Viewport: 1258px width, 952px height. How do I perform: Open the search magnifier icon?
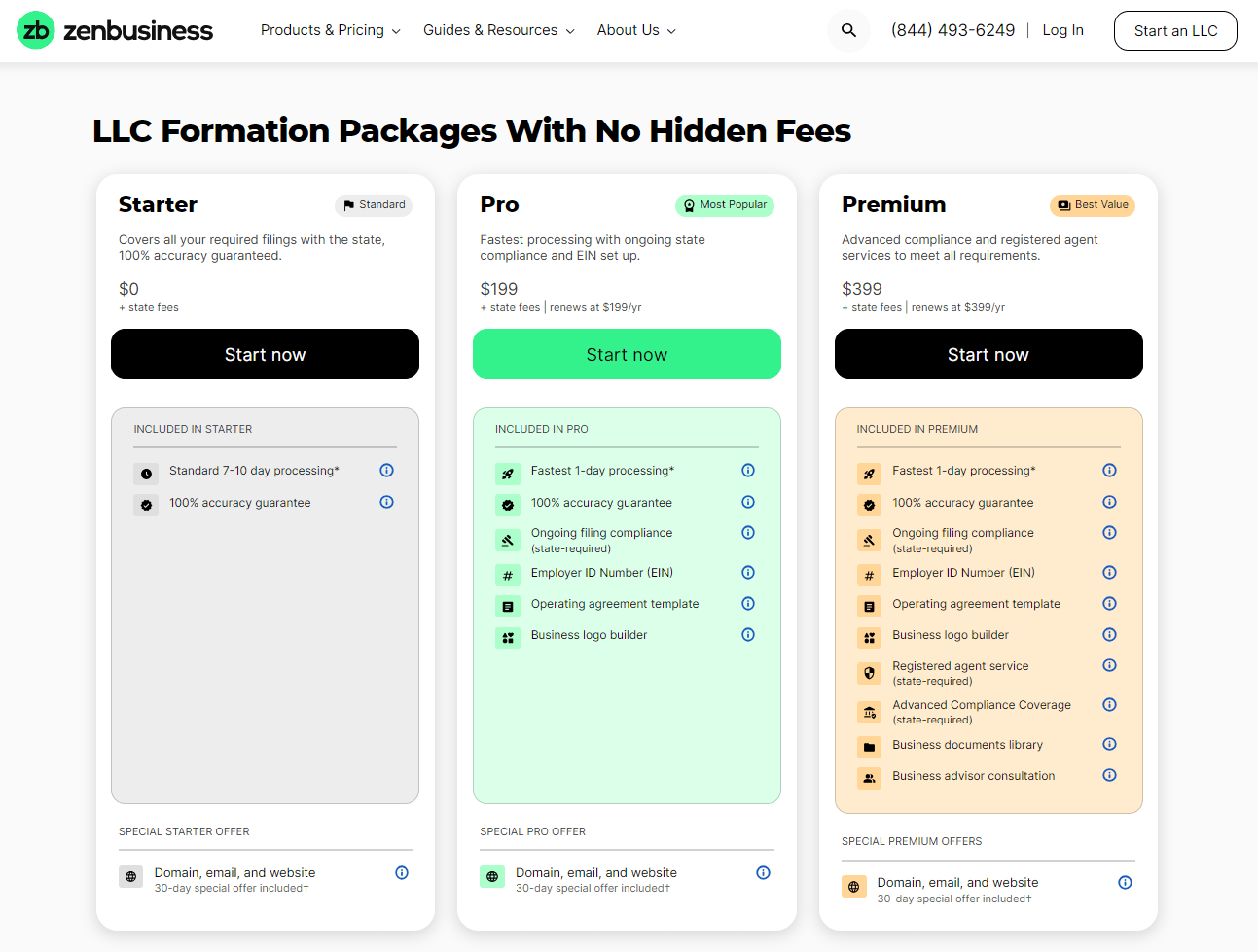click(x=848, y=30)
